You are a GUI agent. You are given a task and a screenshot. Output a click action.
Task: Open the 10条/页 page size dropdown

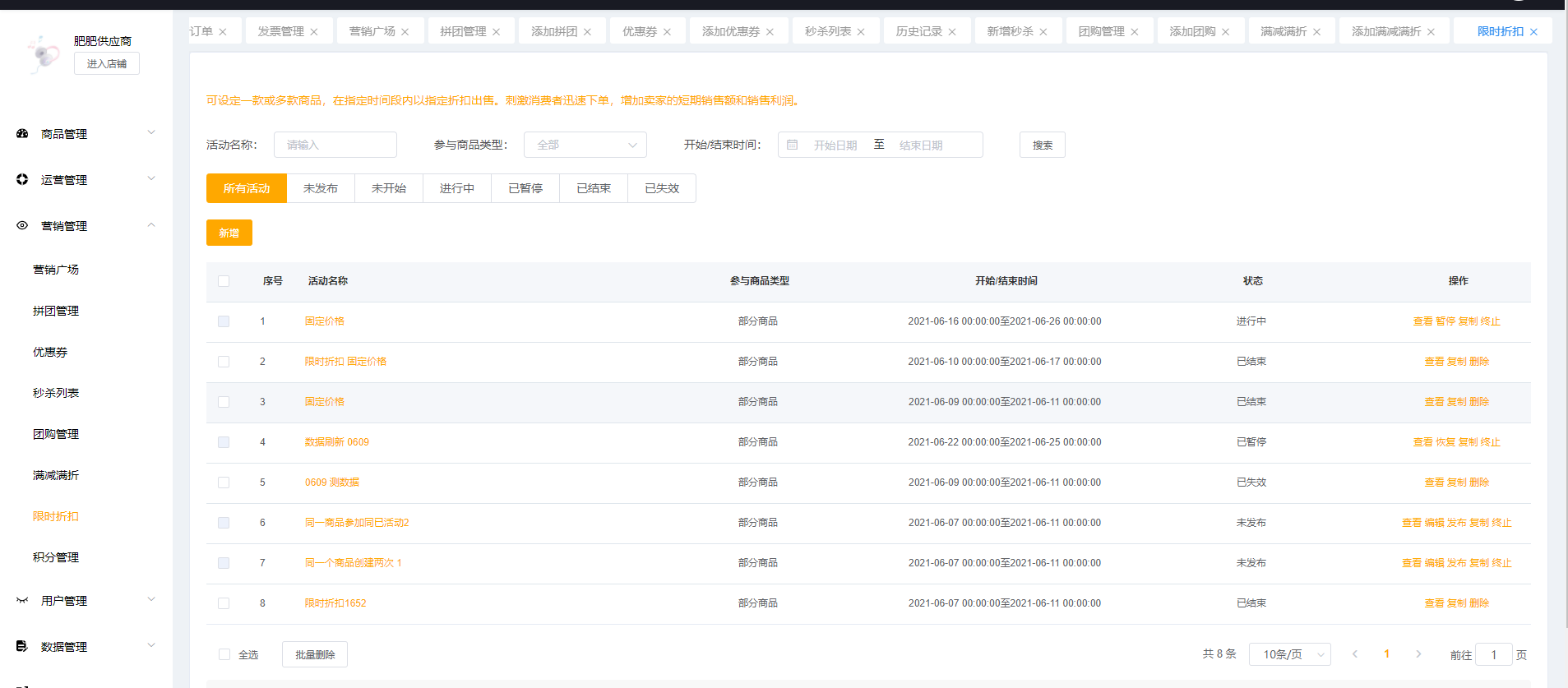(1289, 654)
